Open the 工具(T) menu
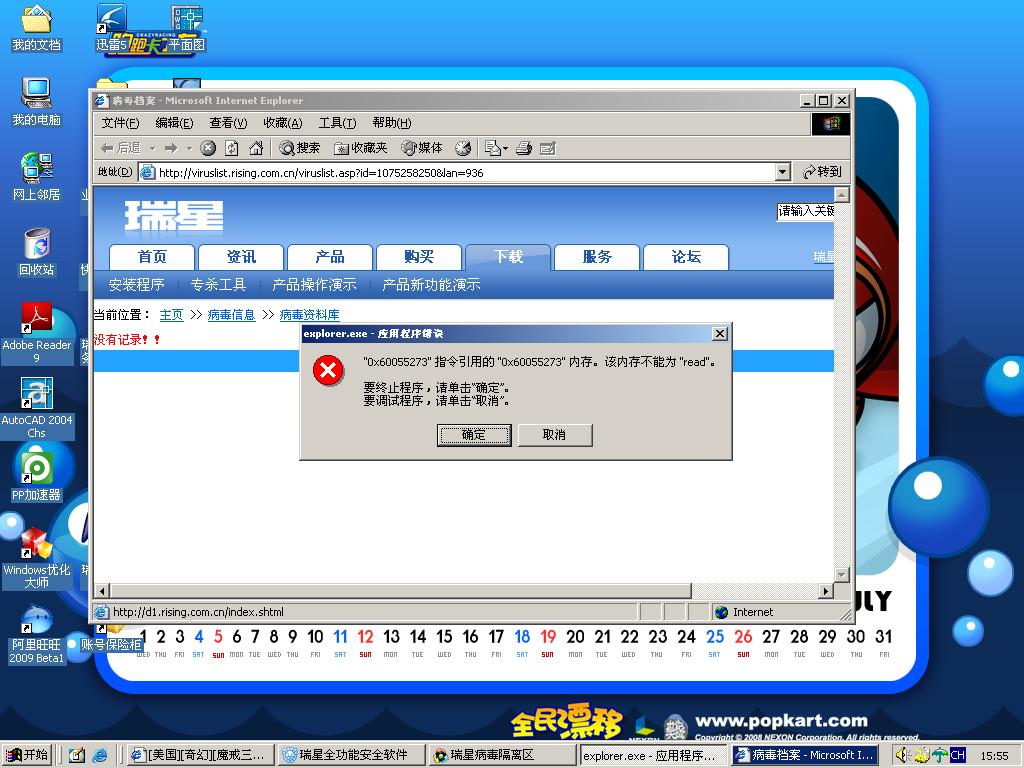Viewport: 1024px width, 768px height. click(x=337, y=123)
